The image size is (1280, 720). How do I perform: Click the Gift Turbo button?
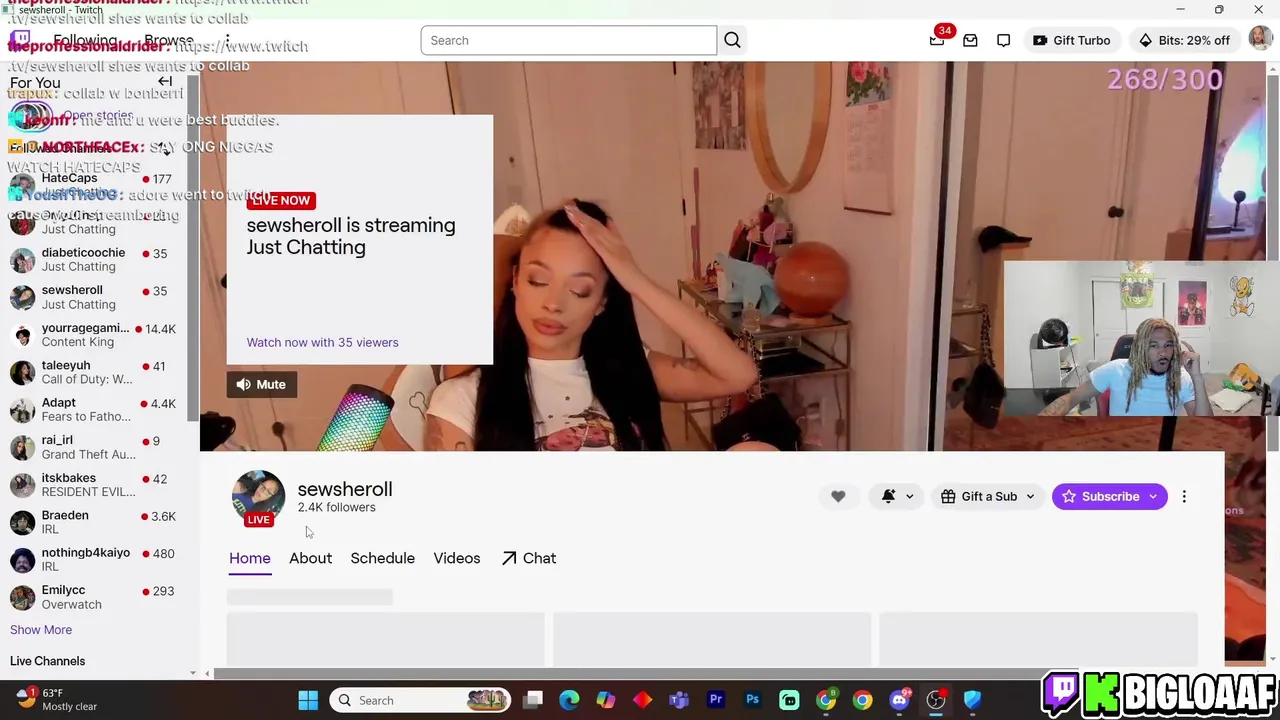(x=1071, y=40)
